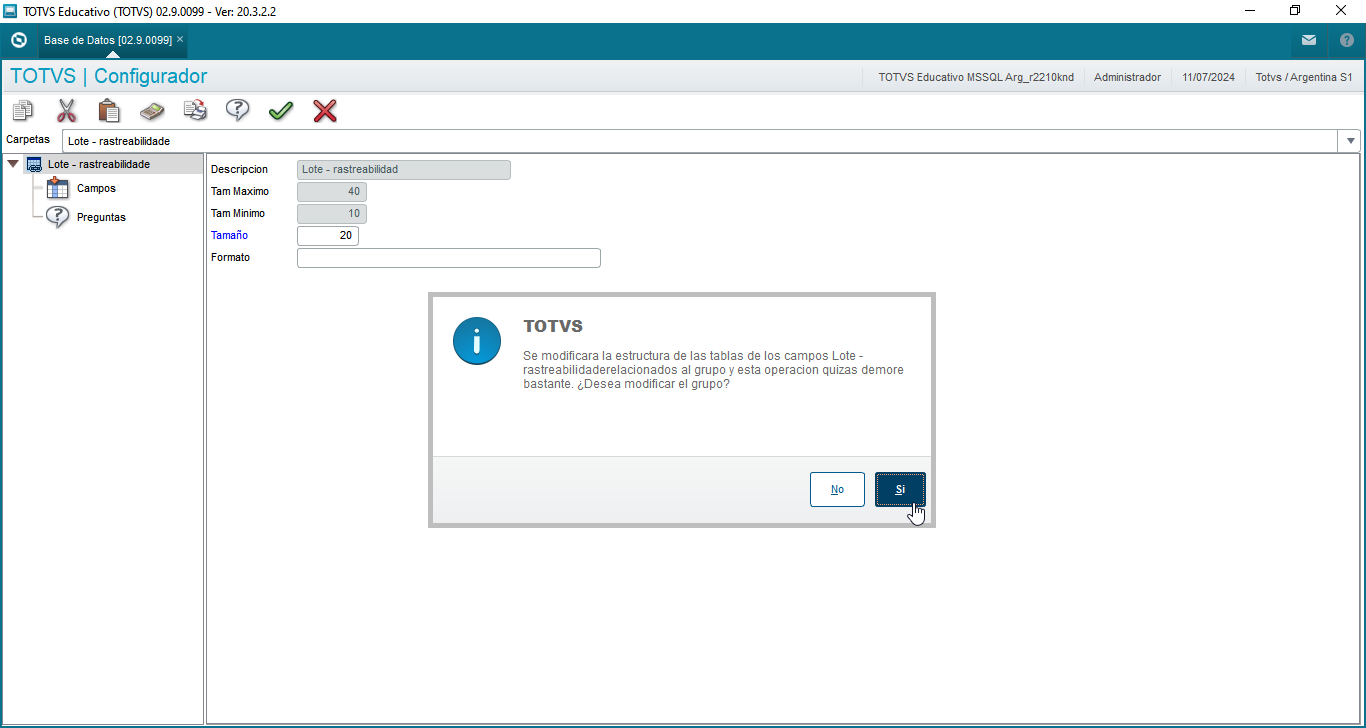The image size is (1366, 728).
Task: Click the eraser toolbar icon
Action: click(x=152, y=110)
